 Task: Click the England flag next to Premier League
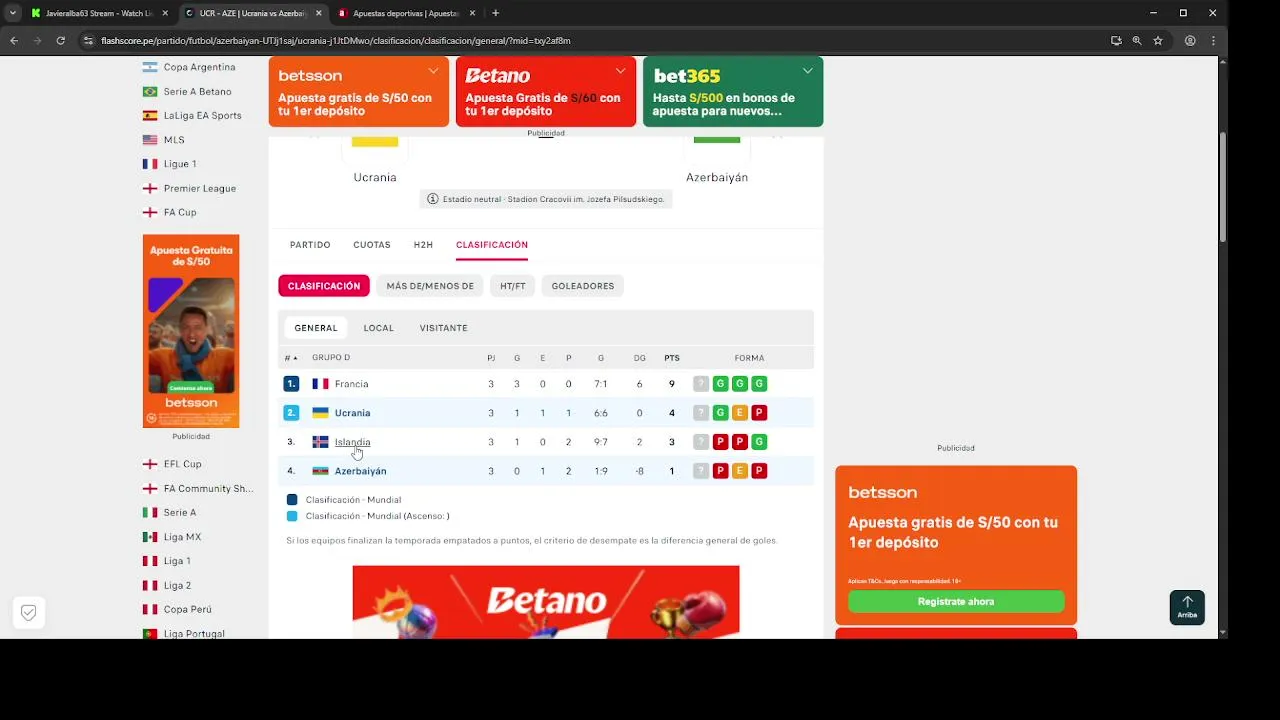[x=150, y=188]
